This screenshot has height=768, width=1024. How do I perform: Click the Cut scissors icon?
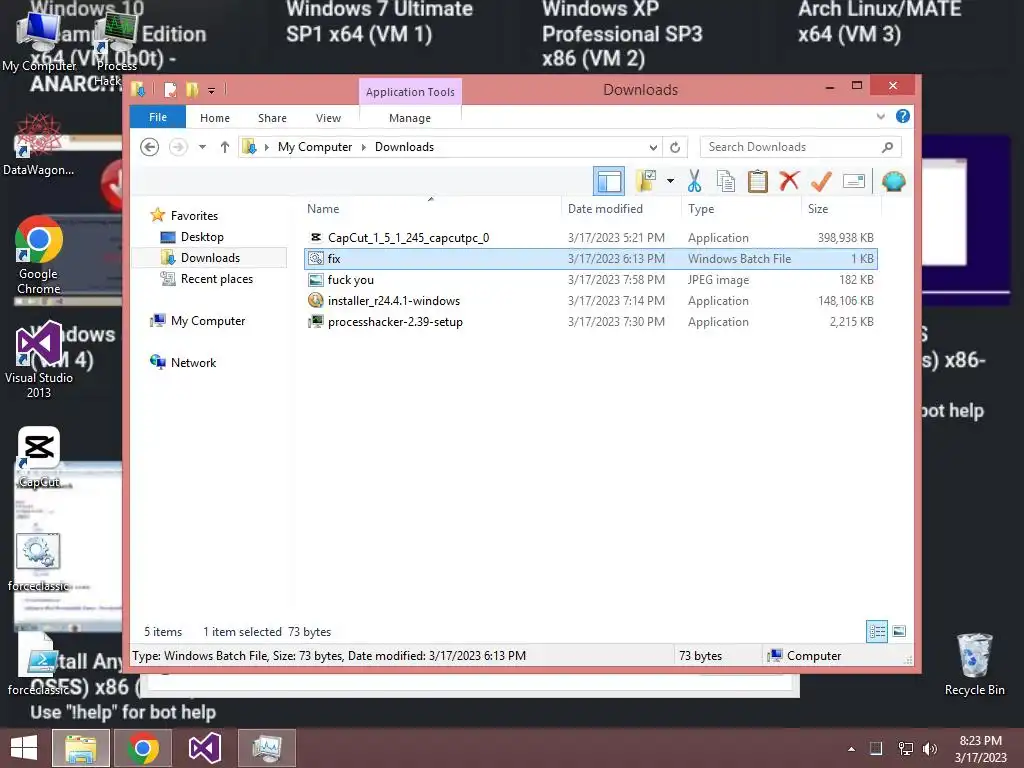pos(694,181)
